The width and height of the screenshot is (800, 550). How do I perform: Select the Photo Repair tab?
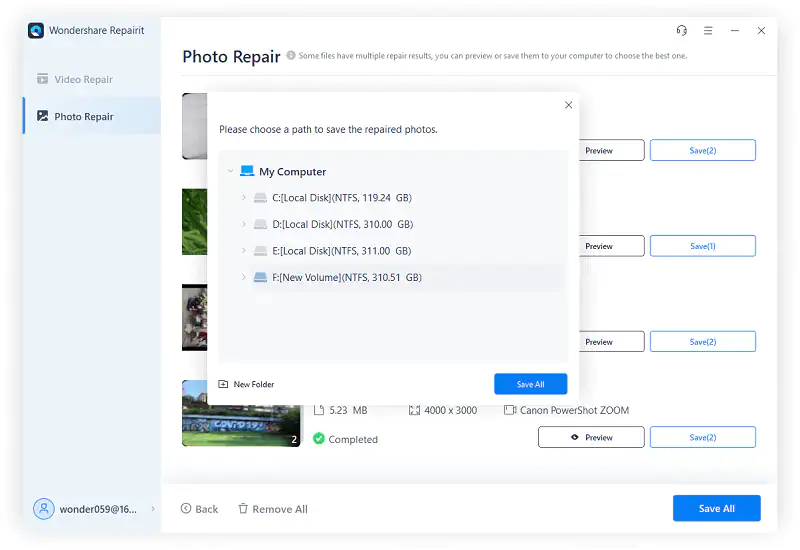coord(83,117)
